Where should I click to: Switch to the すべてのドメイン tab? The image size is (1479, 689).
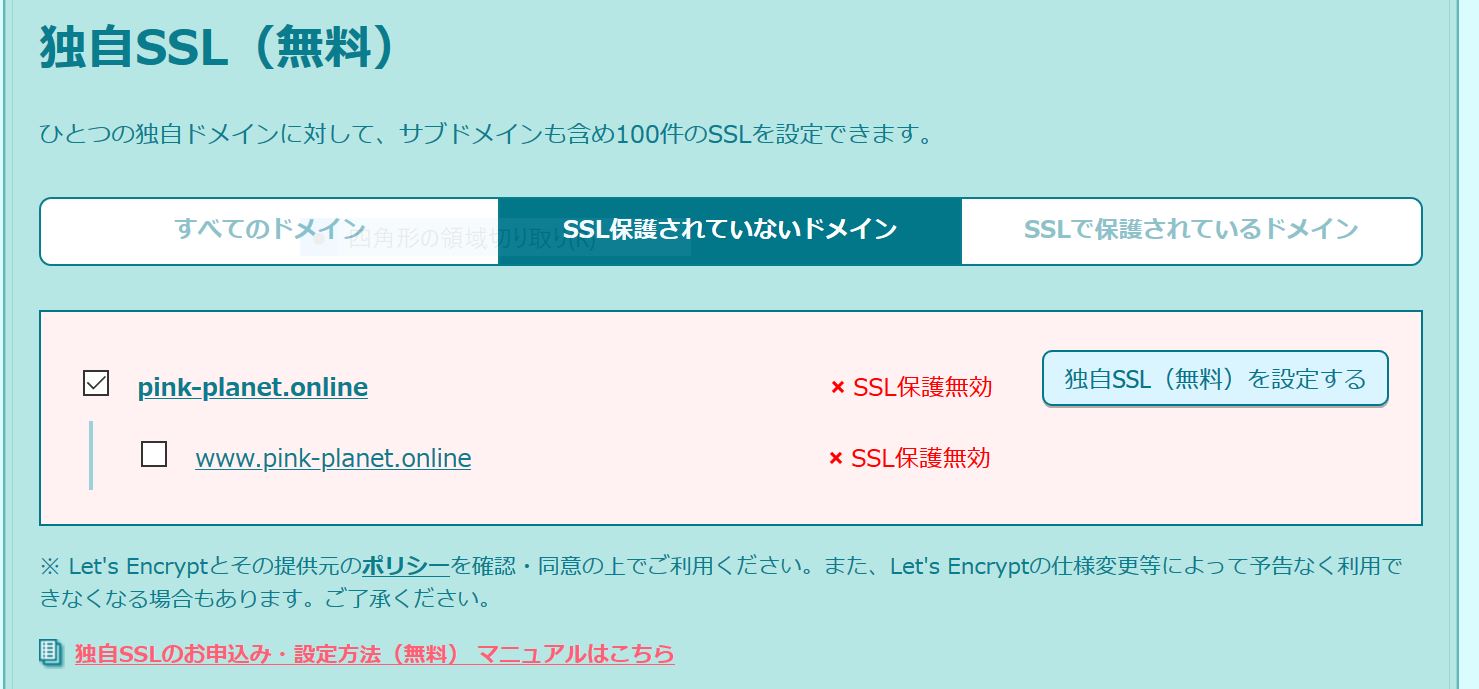tap(270, 229)
